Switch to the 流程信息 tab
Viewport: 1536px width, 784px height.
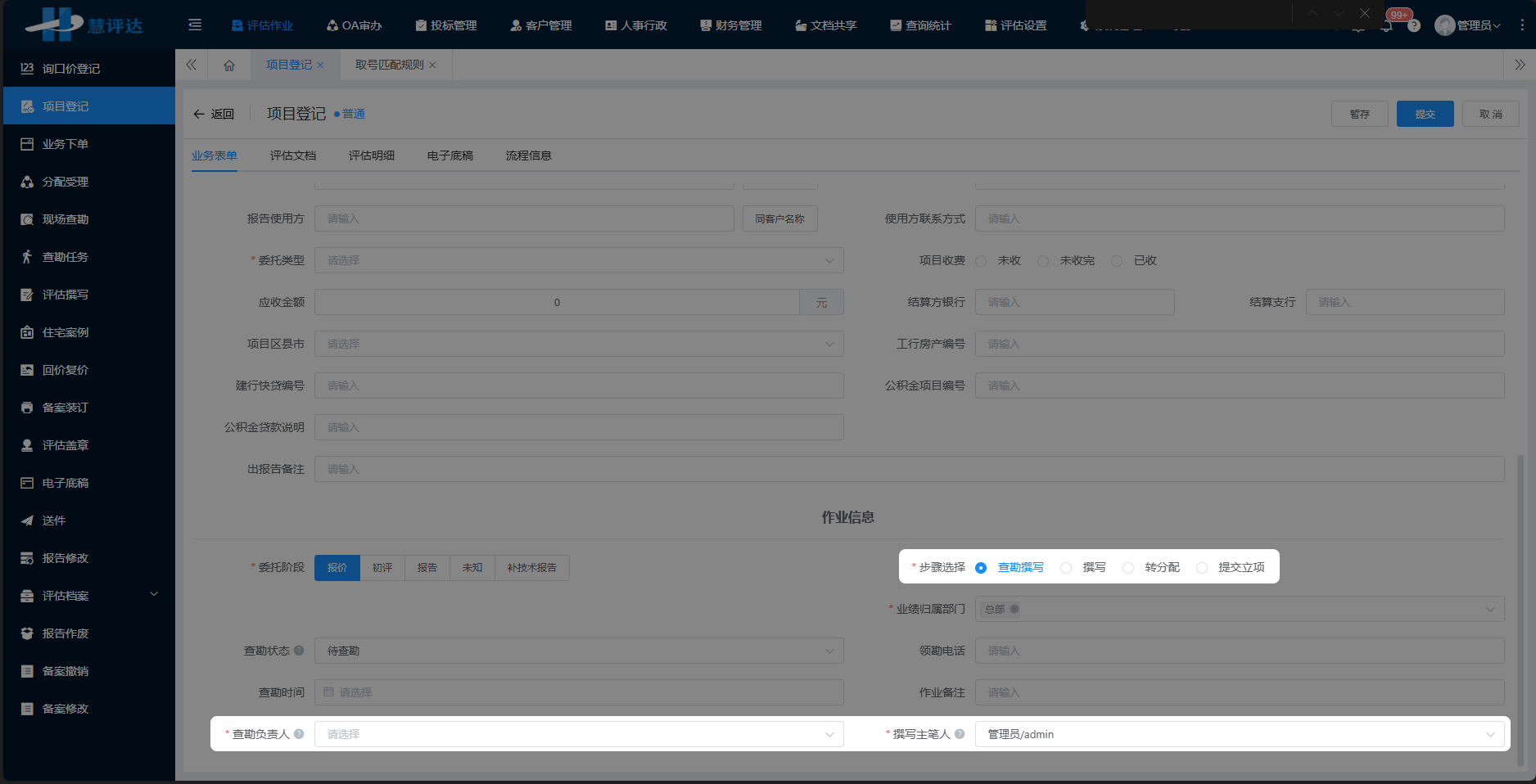coord(528,155)
